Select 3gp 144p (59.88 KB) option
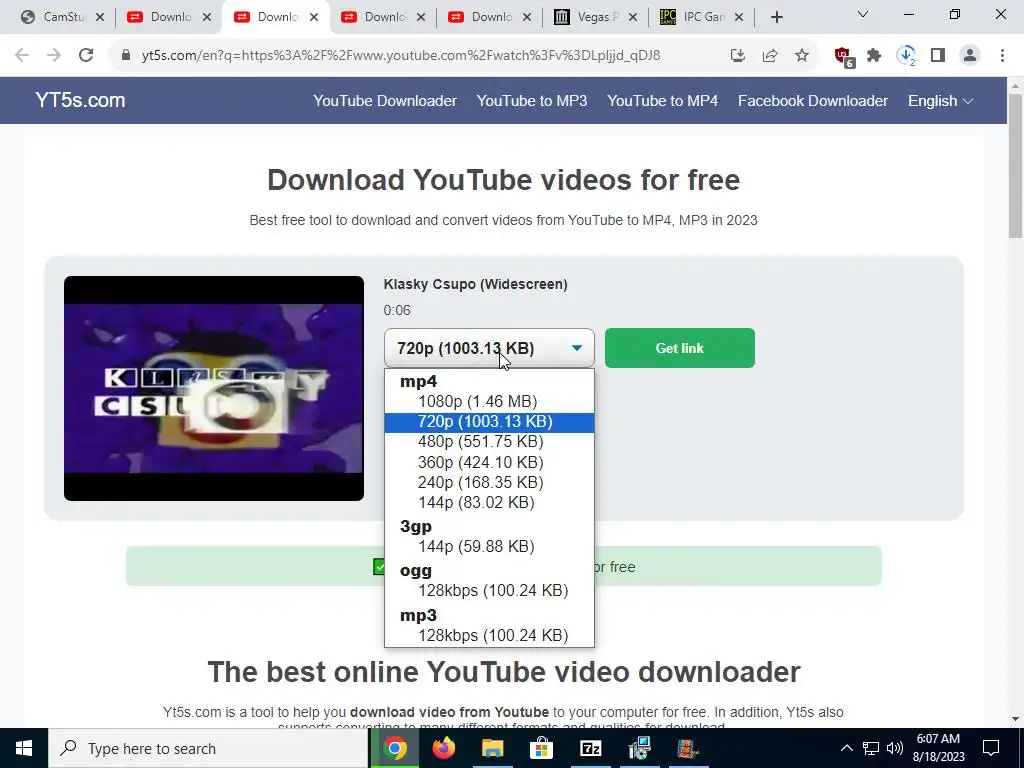The image size is (1024, 768). pyautogui.click(x=489, y=547)
